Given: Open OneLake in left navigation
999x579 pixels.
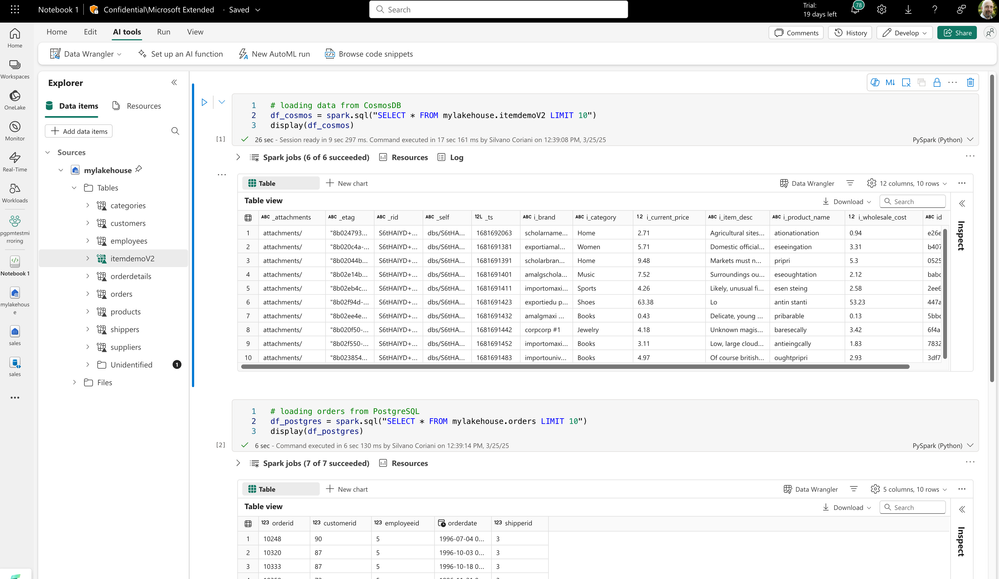Looking at the screenshot, I should click(x=15, y=100).
